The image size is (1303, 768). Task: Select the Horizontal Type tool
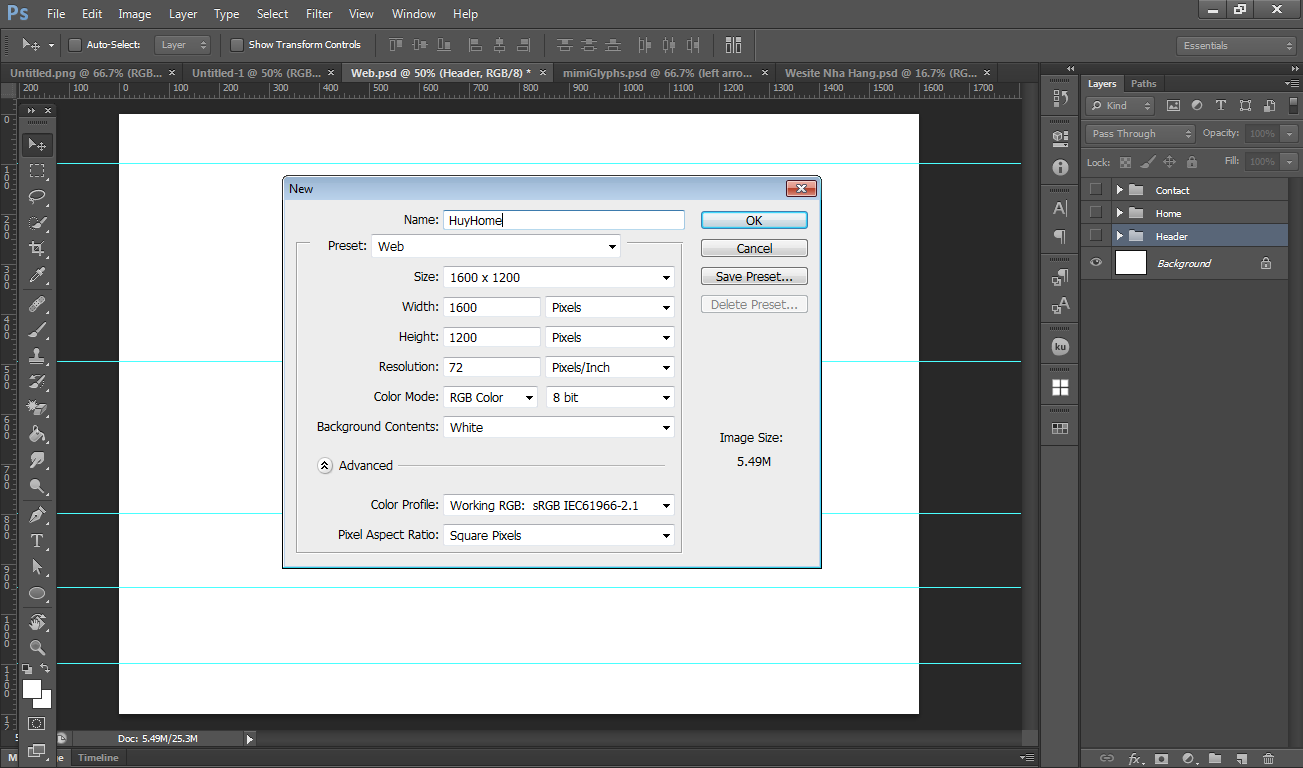point(37,541)
